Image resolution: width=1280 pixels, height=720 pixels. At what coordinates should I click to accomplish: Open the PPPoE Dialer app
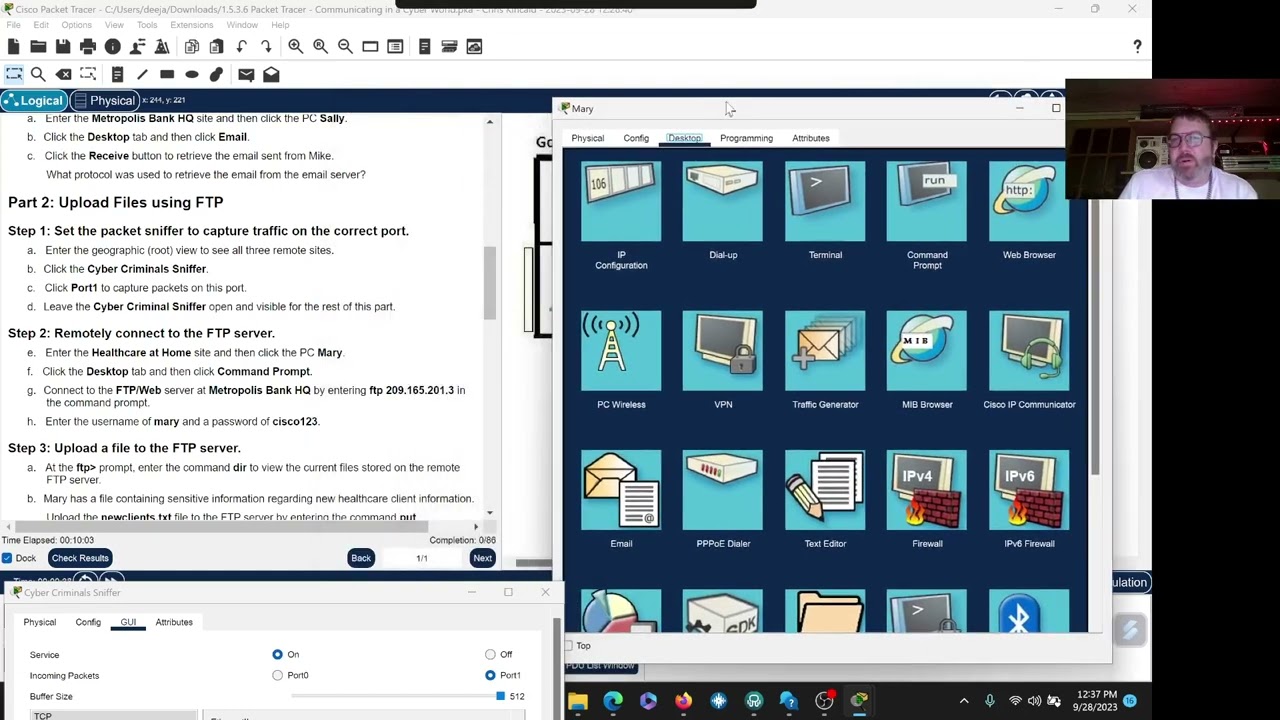(x=723, y=490)
